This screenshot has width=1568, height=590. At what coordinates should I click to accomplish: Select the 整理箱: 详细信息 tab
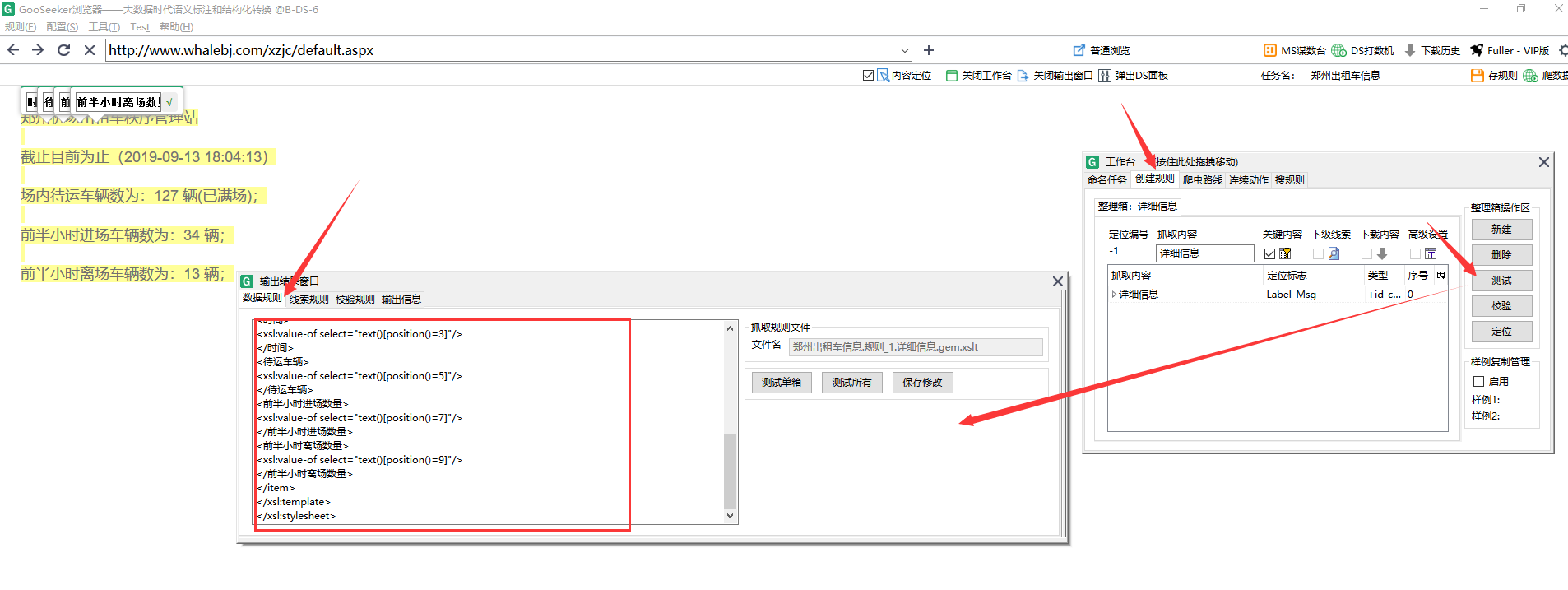pos(1138,206)
